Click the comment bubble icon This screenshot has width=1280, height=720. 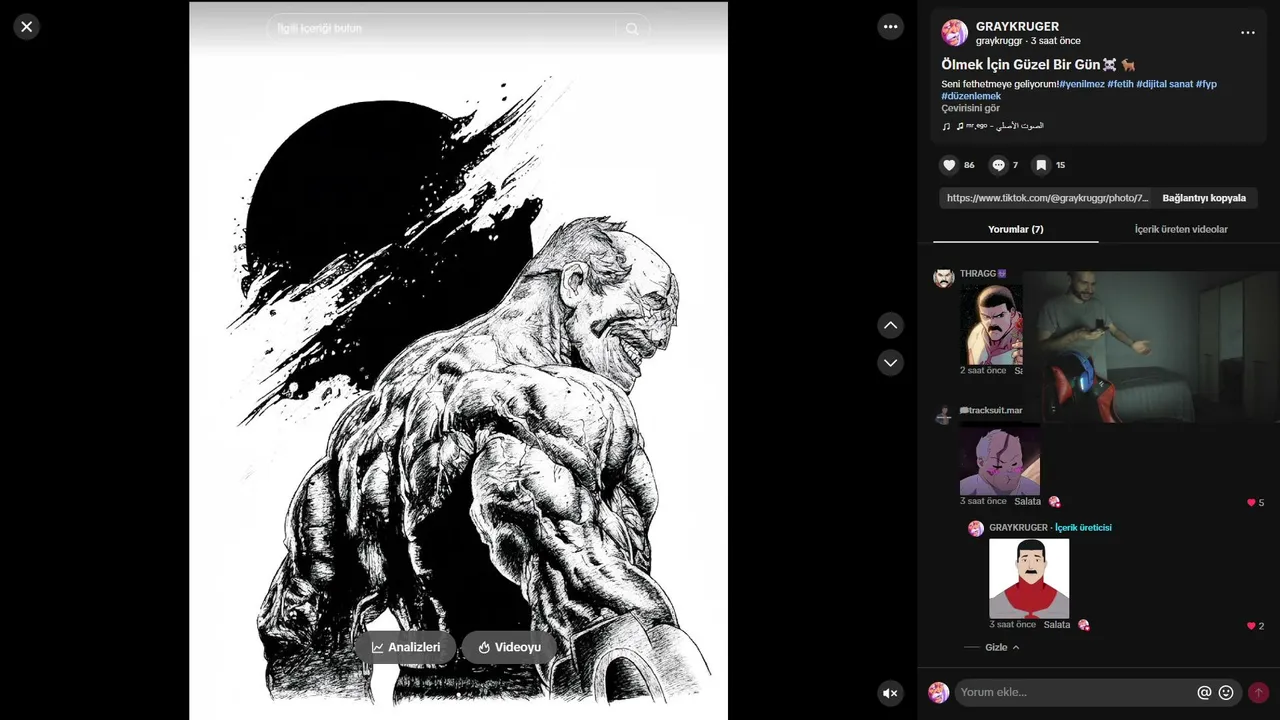point(998,165)
